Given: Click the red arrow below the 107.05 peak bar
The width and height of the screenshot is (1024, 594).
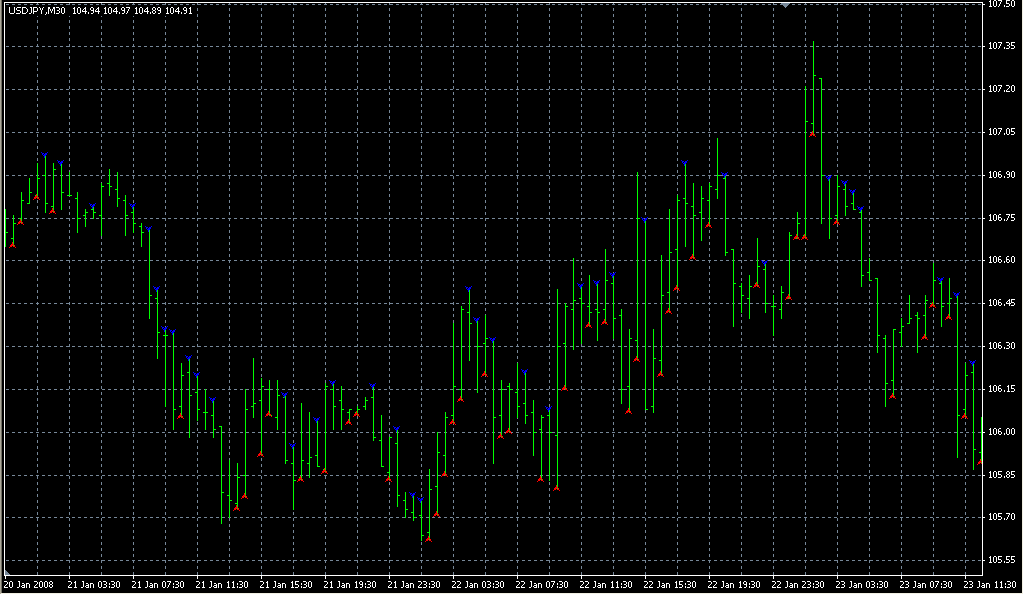Looking at the screenshot, I should click(813, 133).
